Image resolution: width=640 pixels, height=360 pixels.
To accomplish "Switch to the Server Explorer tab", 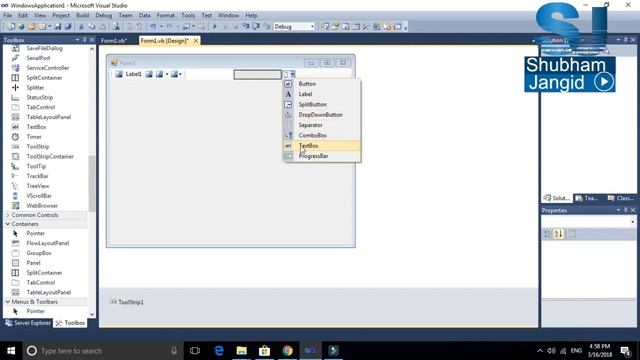I will [x=28, y=323].
